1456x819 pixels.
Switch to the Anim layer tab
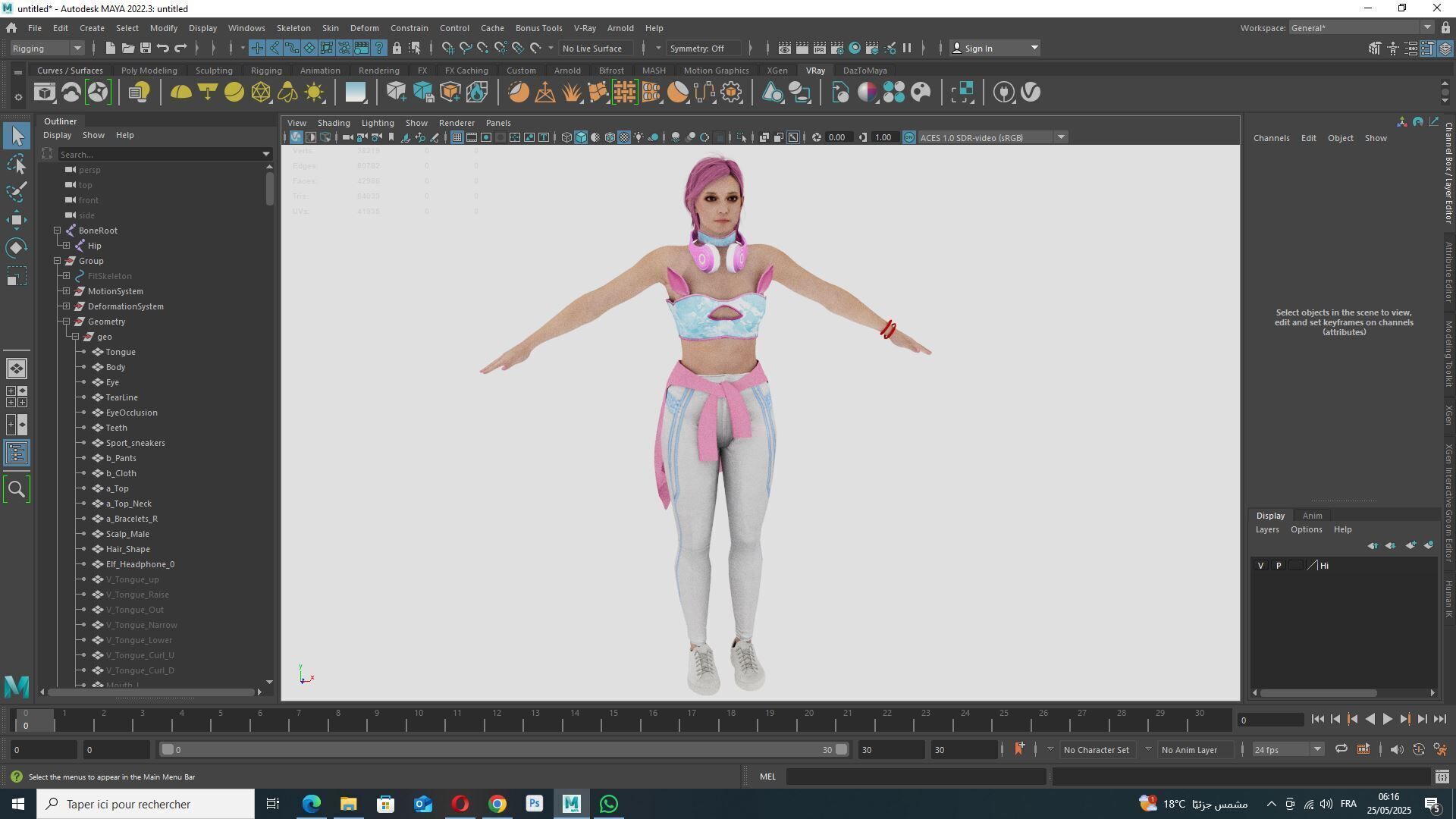pos(1312,516)
